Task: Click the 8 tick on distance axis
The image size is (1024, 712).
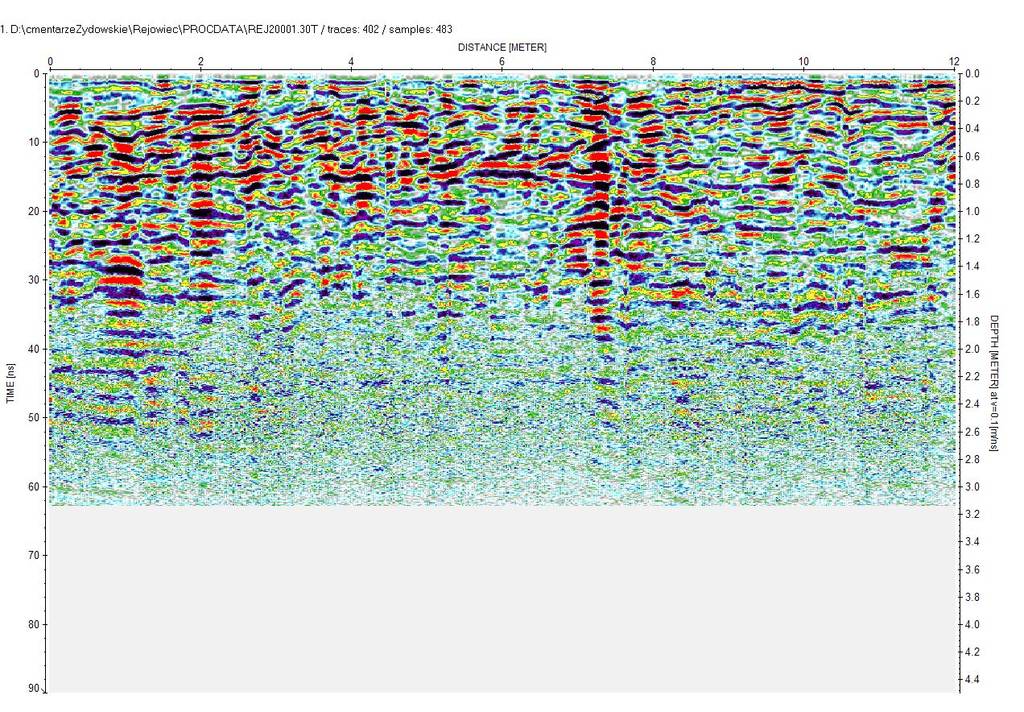Action: click(653, 62)
